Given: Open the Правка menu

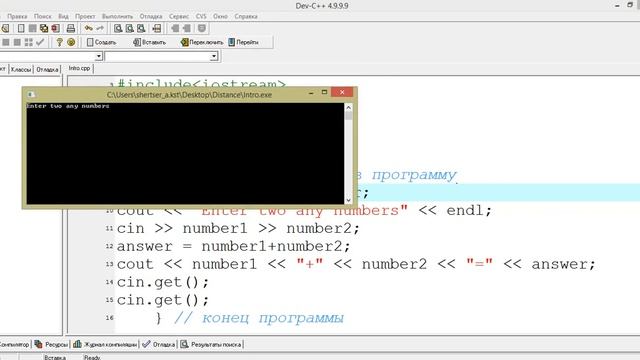Looking at the screenshot, I should (17, 16).
